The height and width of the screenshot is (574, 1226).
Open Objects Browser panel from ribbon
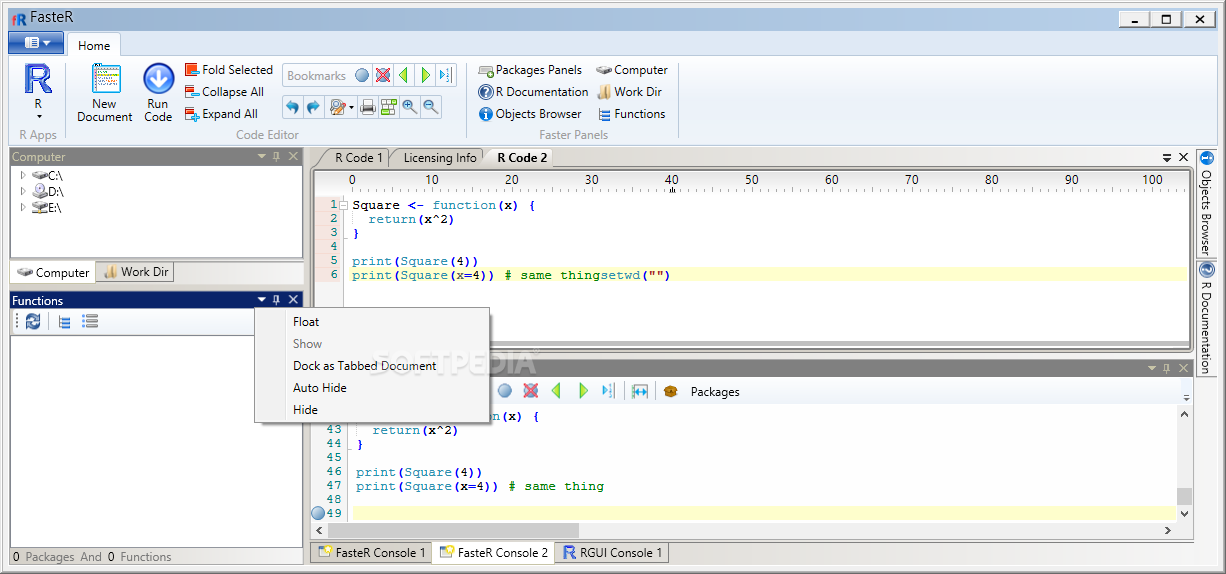coord(529,114)
